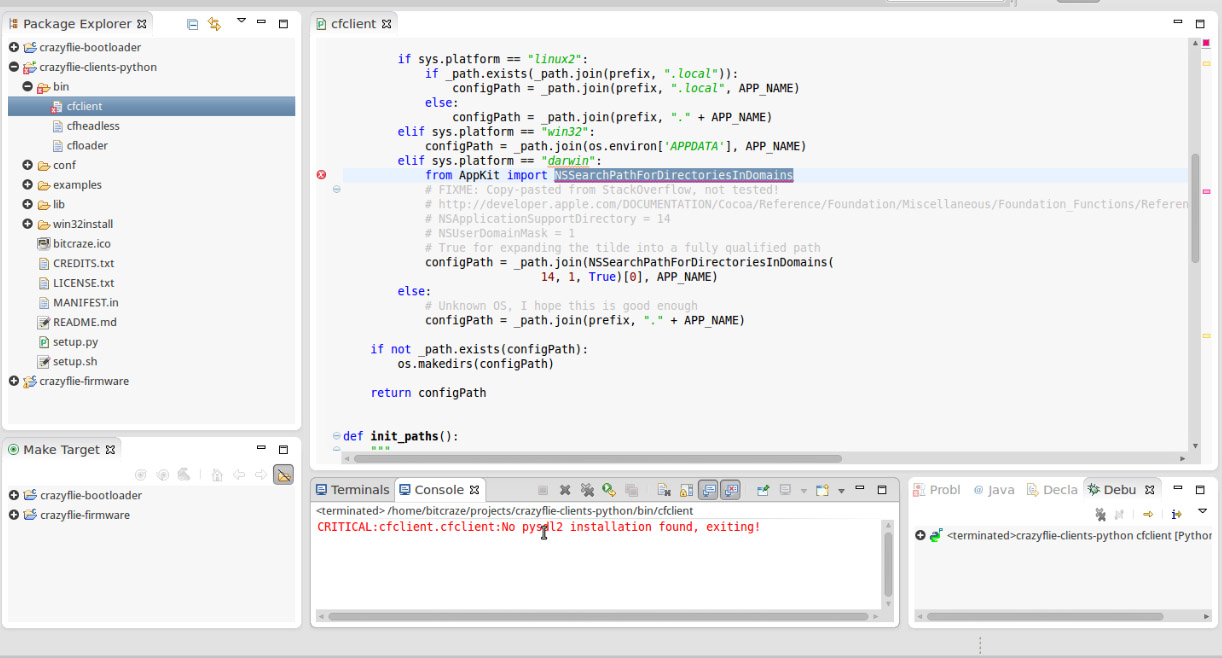Switch to the Terminals tab
Screen dimensions: 1222x658
click(x=352, y=490)
